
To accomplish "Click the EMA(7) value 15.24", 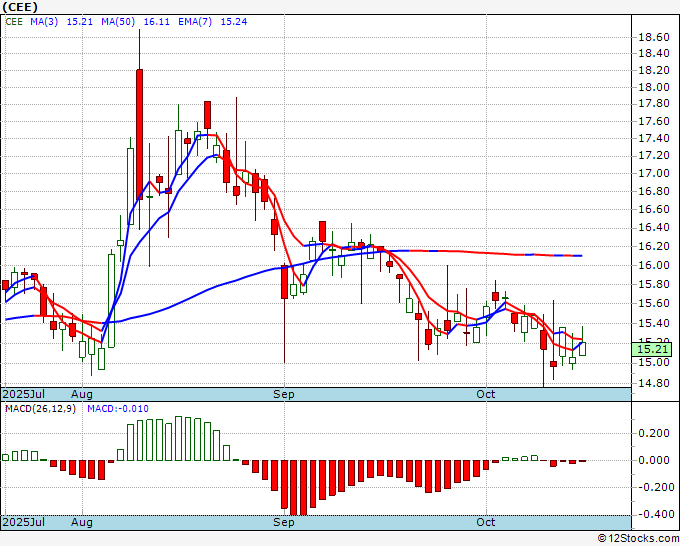I will (x=234, y=22).
